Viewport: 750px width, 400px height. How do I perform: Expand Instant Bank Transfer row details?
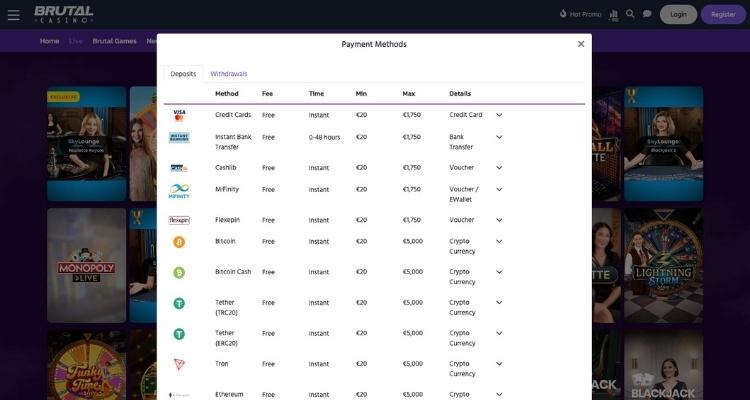[499, 137]
